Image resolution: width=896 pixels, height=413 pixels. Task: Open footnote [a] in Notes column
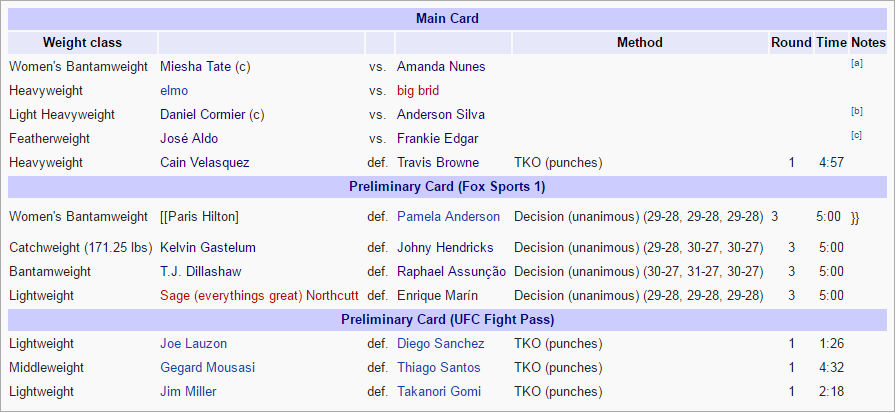(857, 63)
